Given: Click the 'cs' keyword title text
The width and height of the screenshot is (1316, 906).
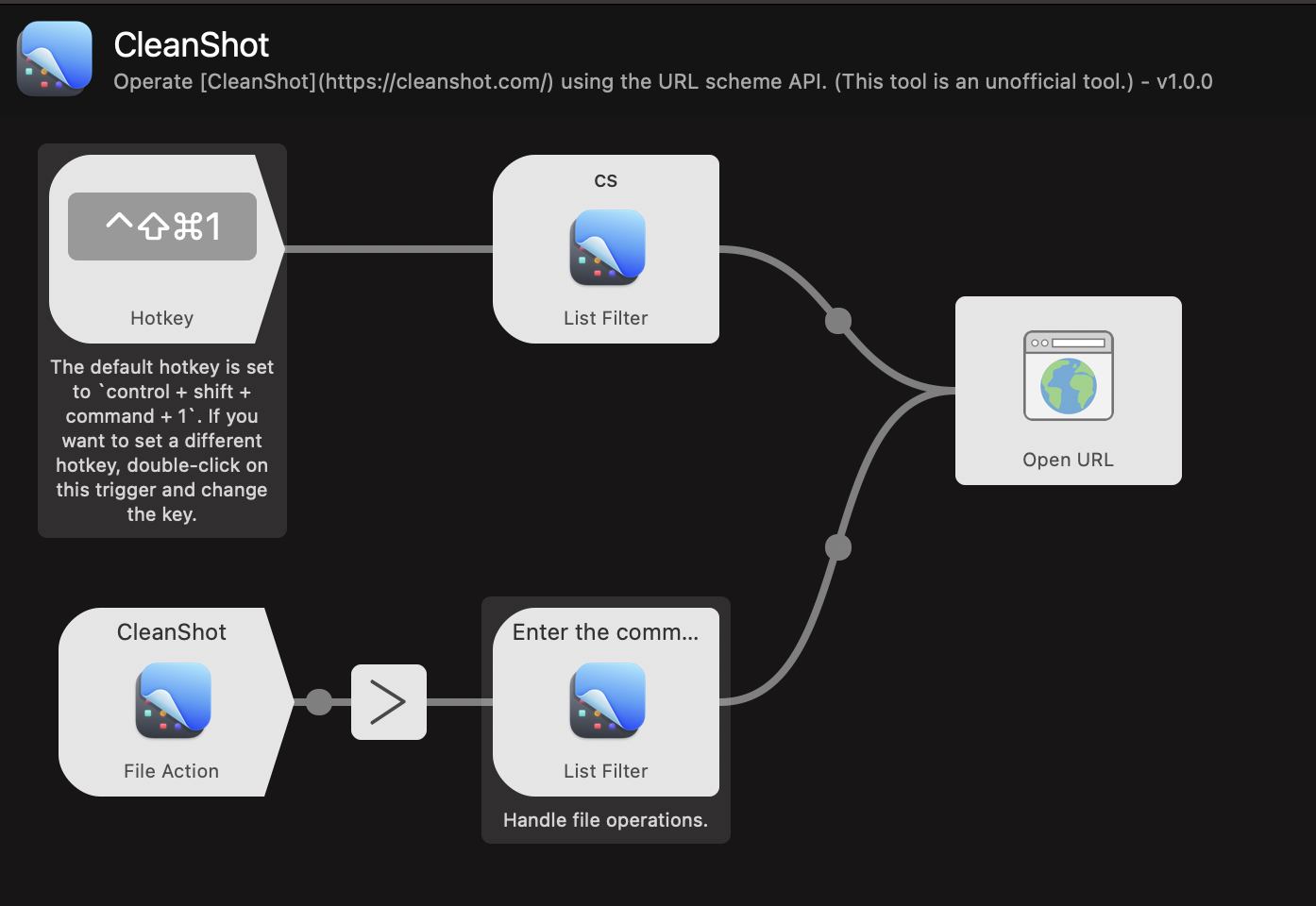Looking at the screenshot, I should pyautogui.click(x=606, y=180).
